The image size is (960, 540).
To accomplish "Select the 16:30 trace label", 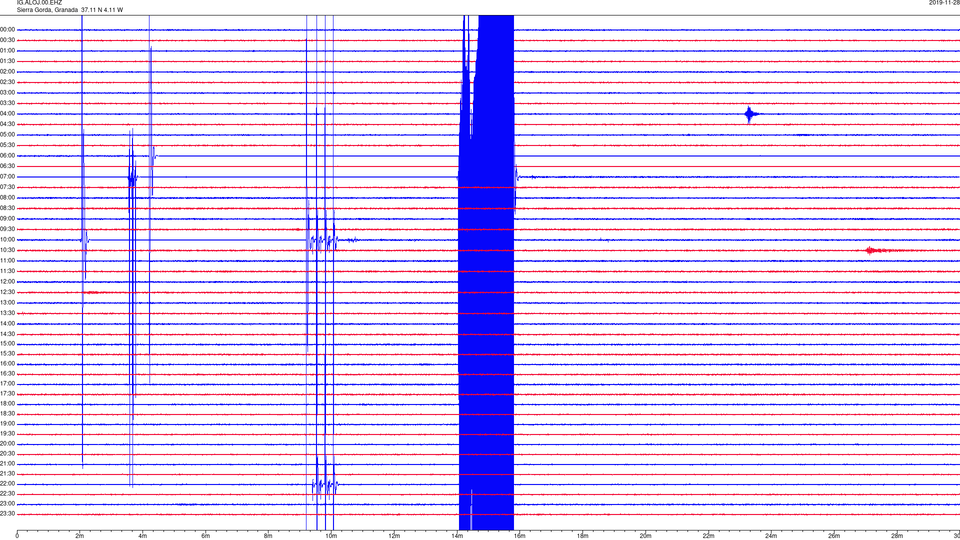I will point(7,373).
